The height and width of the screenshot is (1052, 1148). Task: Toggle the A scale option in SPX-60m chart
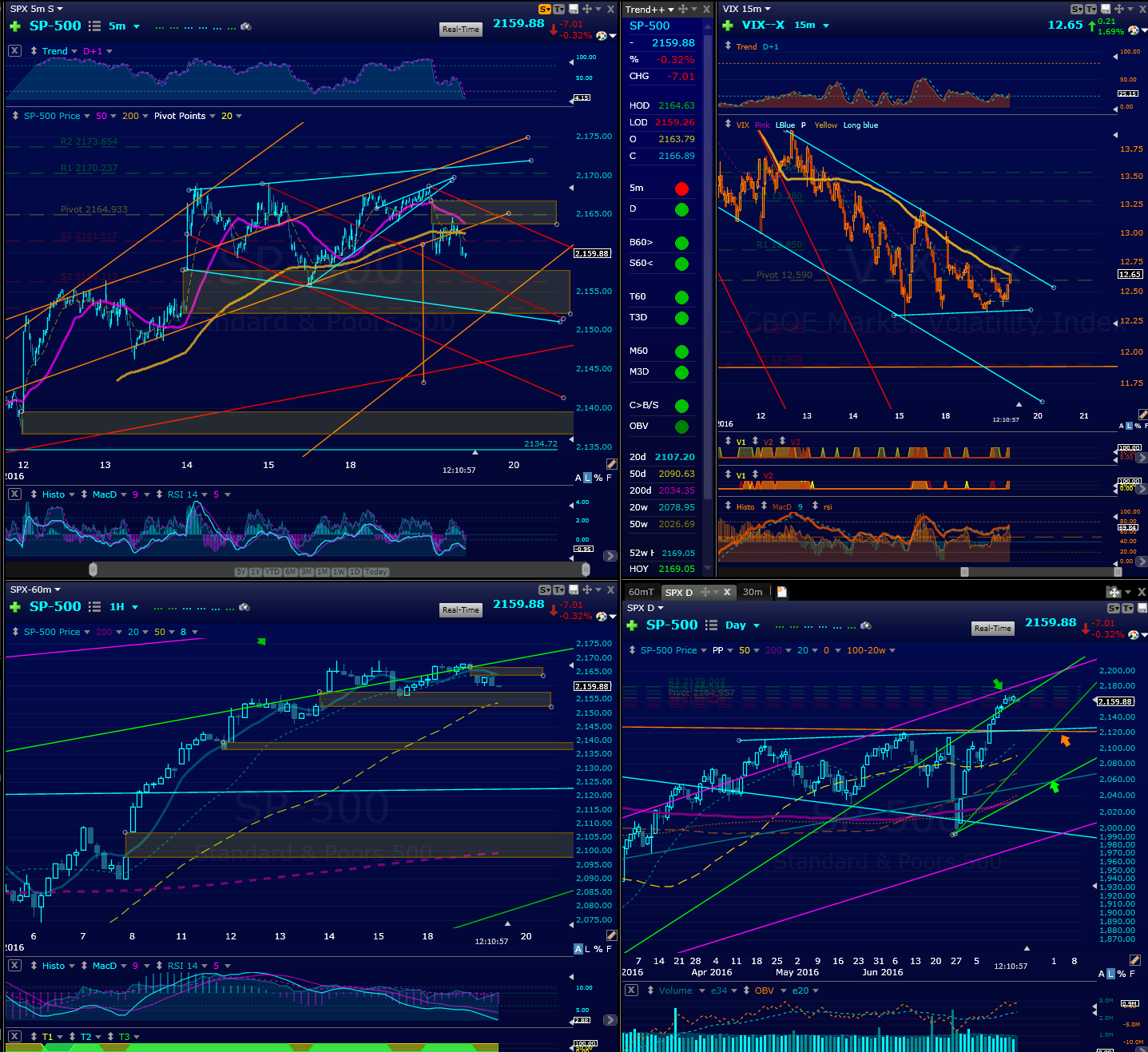[578, 949]
